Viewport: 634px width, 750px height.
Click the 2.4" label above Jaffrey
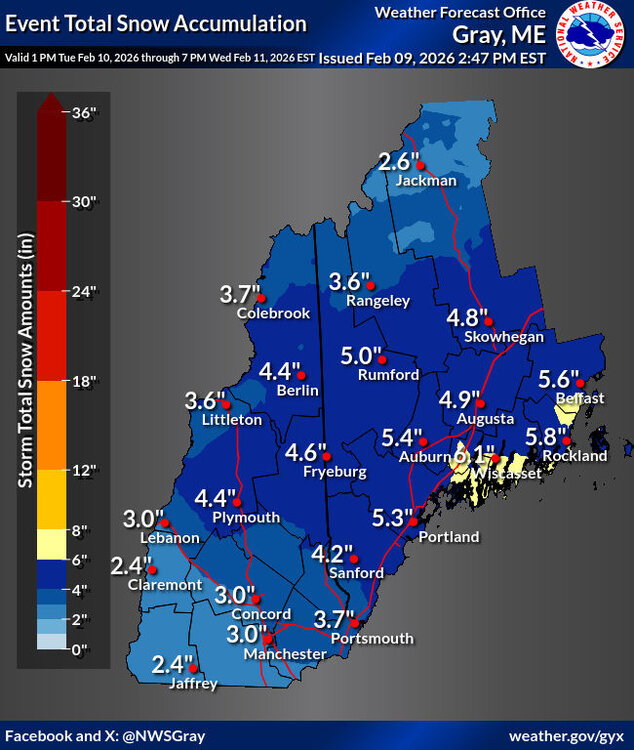tap(172, 664)
